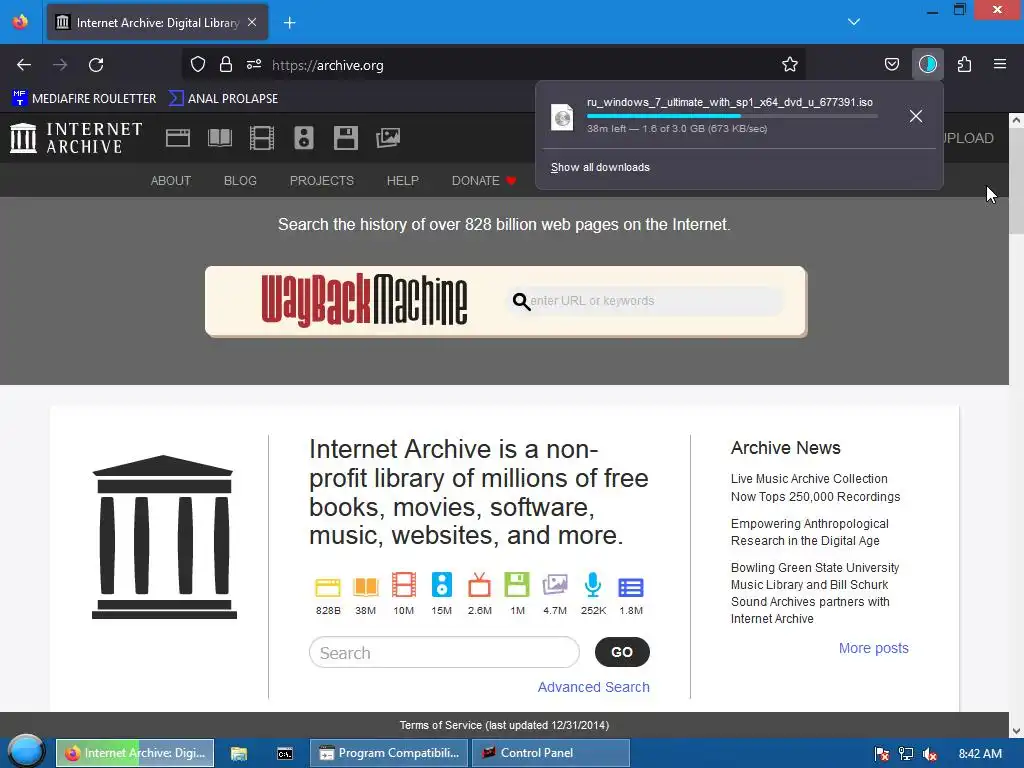Click More posts link

[x=873, y=648]
